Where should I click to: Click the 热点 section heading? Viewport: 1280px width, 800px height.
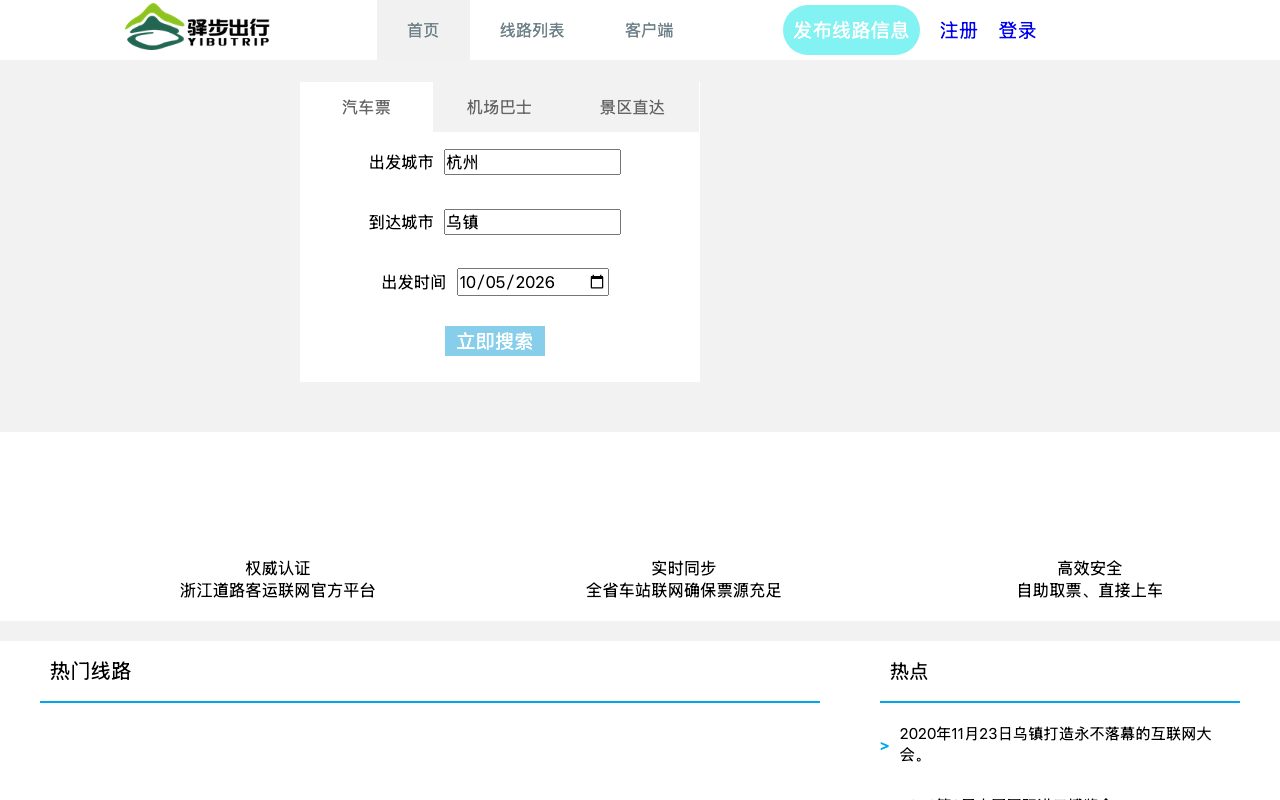(909, 671)
